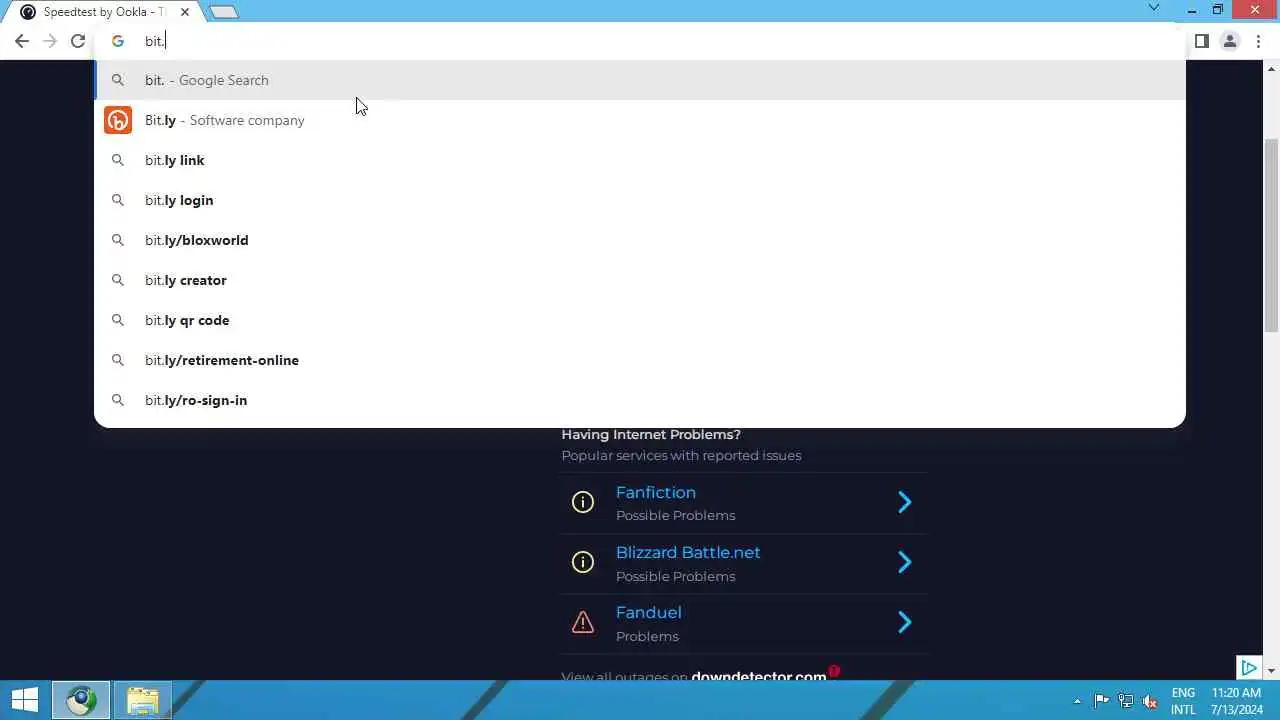Click the scrollbar down arrow

[1272, 670]
